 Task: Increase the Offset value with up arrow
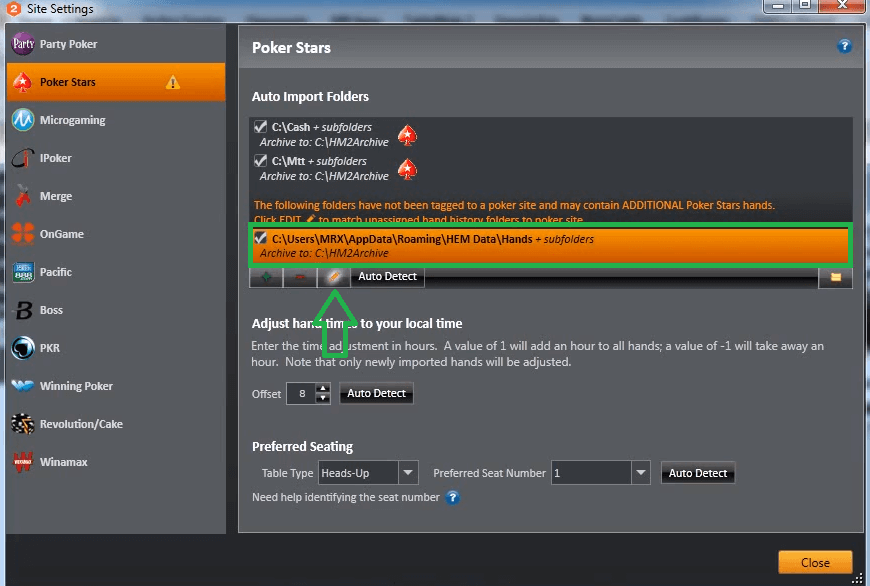click(x=323, y=388)
